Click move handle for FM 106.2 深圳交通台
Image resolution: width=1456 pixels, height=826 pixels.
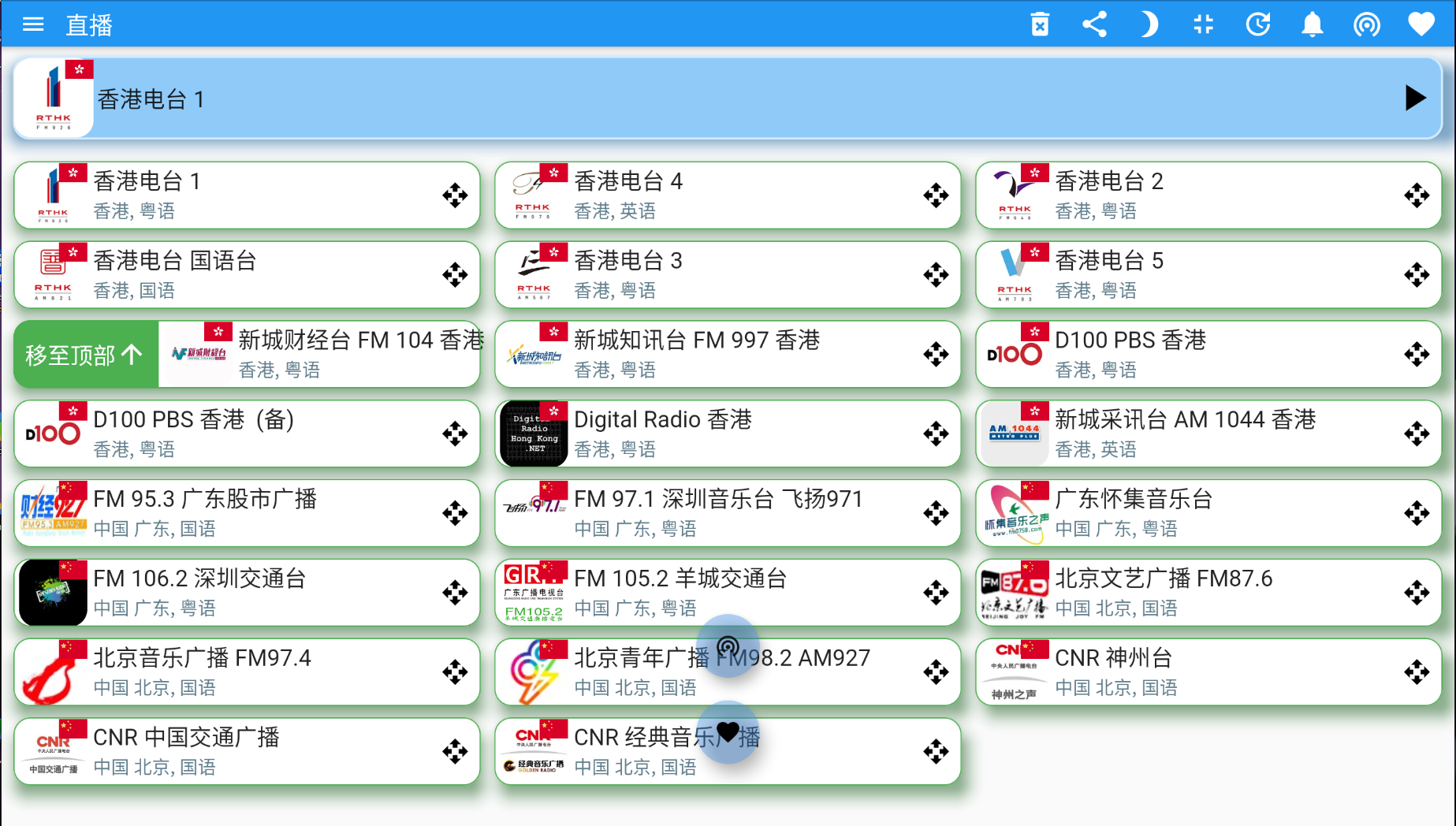[x=455, y=593]
